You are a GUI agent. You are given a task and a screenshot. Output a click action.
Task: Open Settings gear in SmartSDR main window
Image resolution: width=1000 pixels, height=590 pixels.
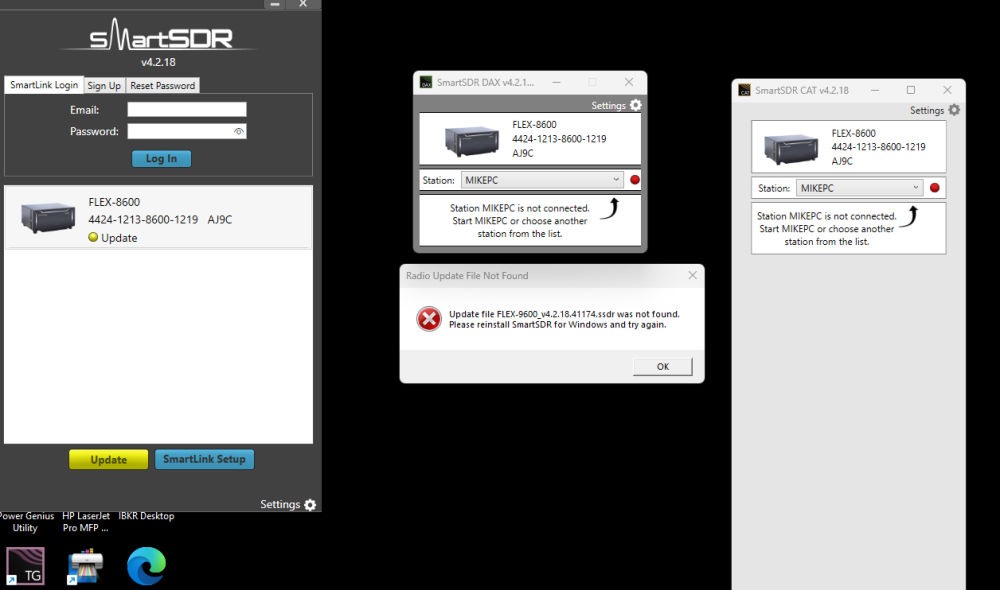click(x=310, y=505)
